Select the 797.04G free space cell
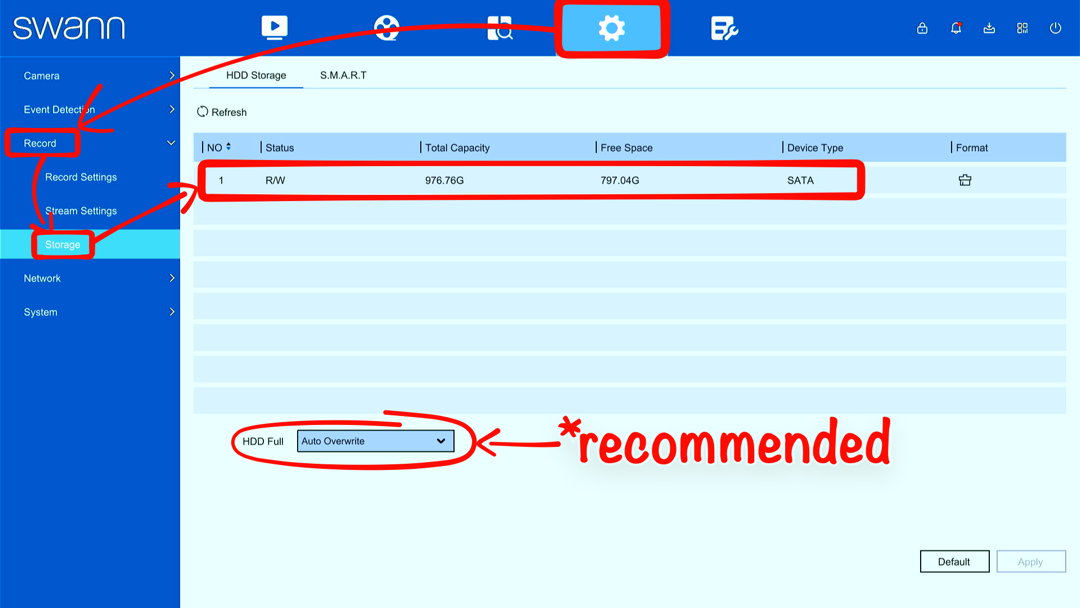 [x=619, y=180]
